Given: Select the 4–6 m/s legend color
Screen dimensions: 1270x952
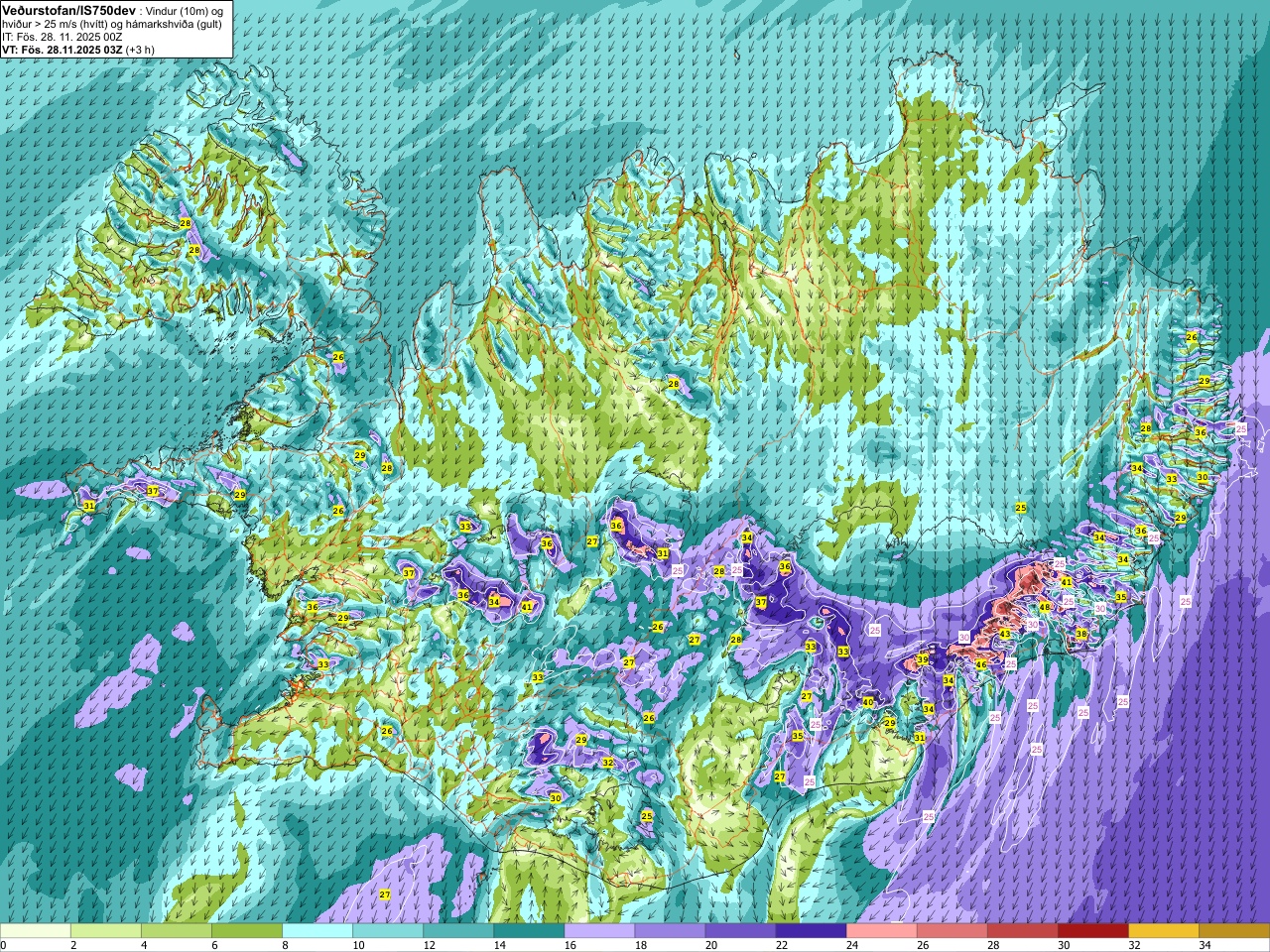Looking at the screenshot, I should [177, 931].
